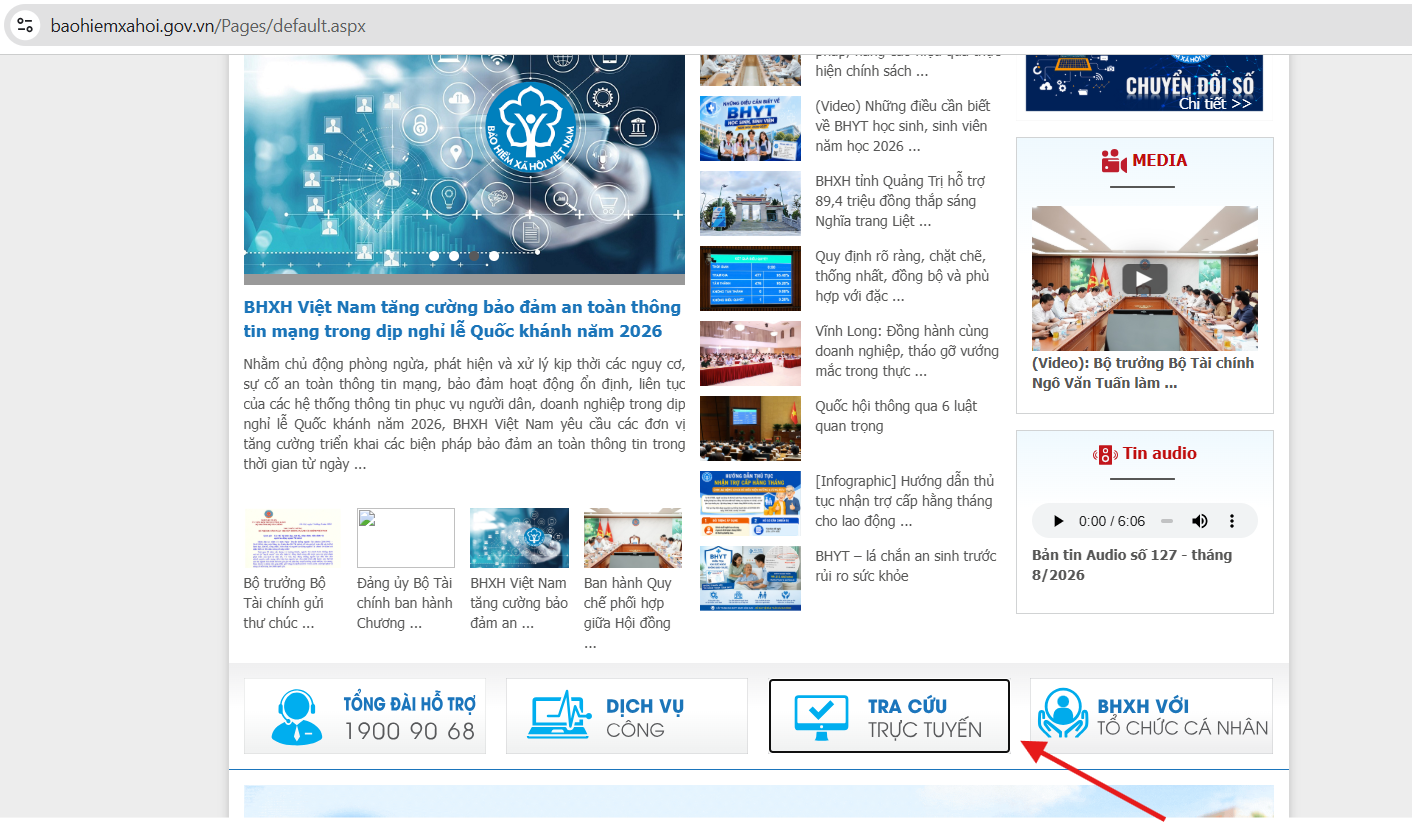Open '(Video) Những điều cần biết về BHYT' article
This screenshot has height=823, width=1412.
pos(902,126)
